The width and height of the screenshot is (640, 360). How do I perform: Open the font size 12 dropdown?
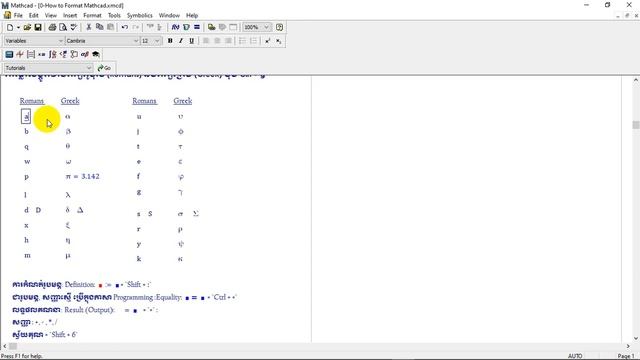coord(157,41)
